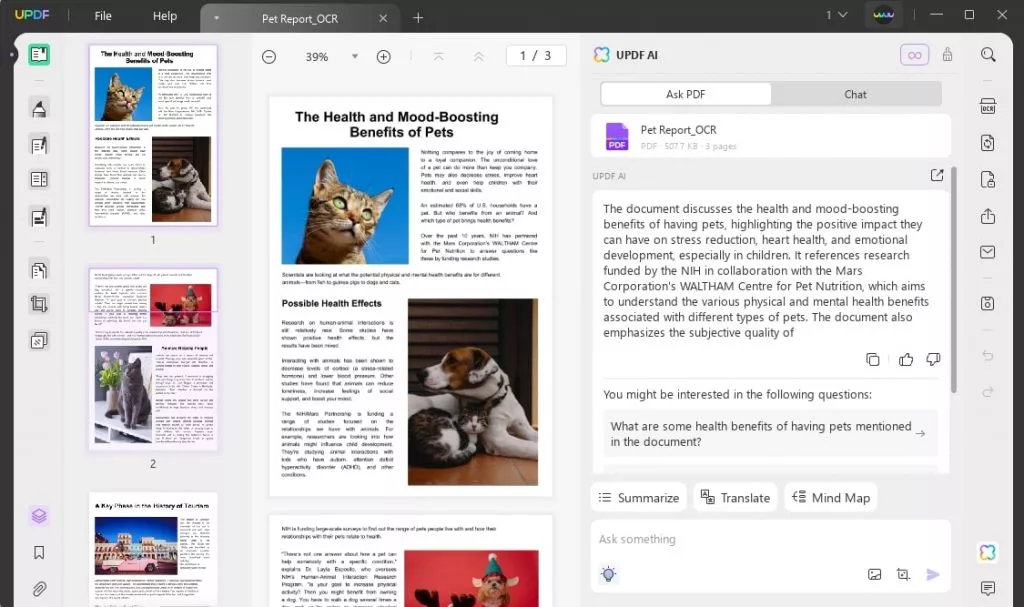Screen dimensions: 1024x607
Task: Open the comments panel icon at bottom right
Action: click(988, 588)
